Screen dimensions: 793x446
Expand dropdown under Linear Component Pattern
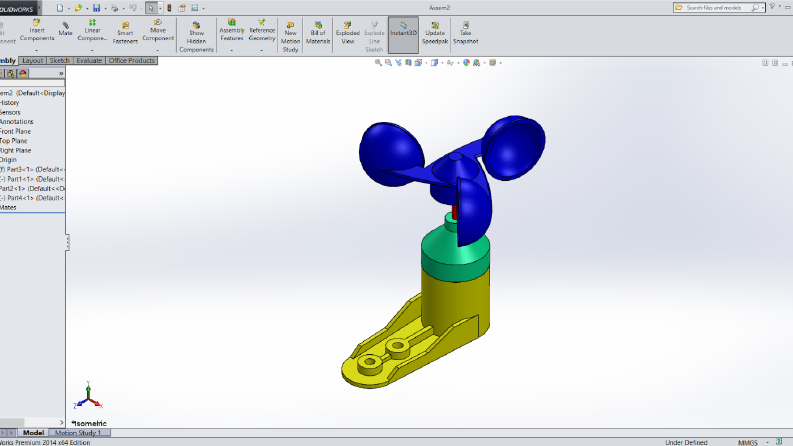pos(92,50)
